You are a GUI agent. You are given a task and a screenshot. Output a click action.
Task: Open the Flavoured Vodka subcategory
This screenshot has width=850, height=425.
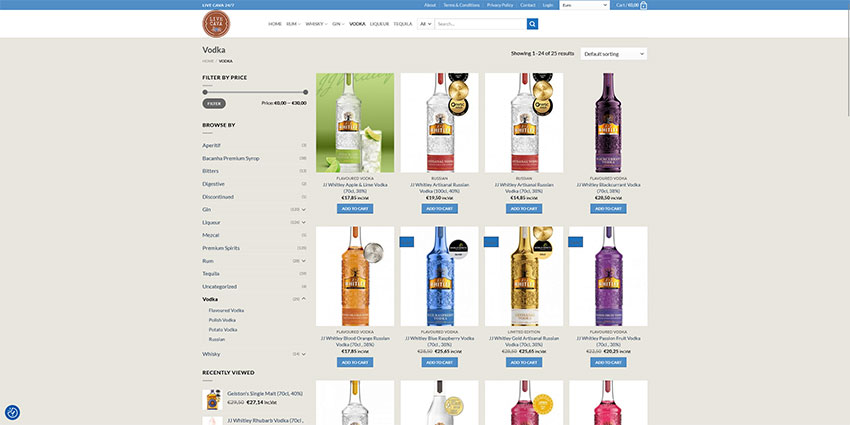[x=226, y=311]
